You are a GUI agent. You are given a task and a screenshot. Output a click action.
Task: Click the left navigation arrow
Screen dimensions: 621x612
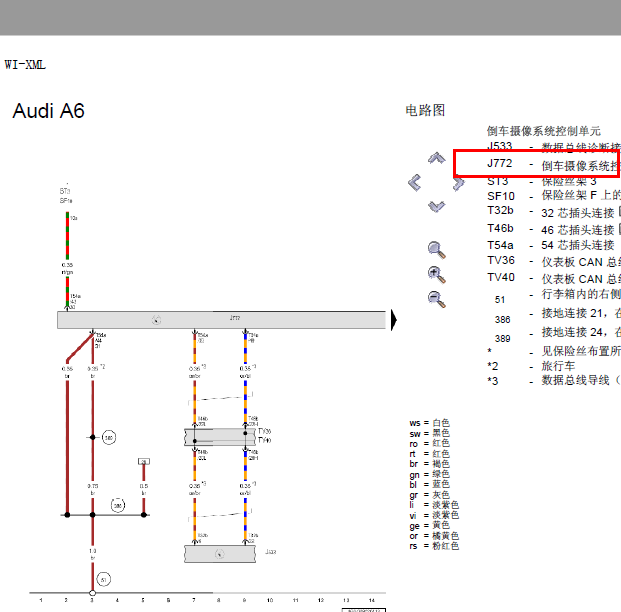tap(415, 183)
